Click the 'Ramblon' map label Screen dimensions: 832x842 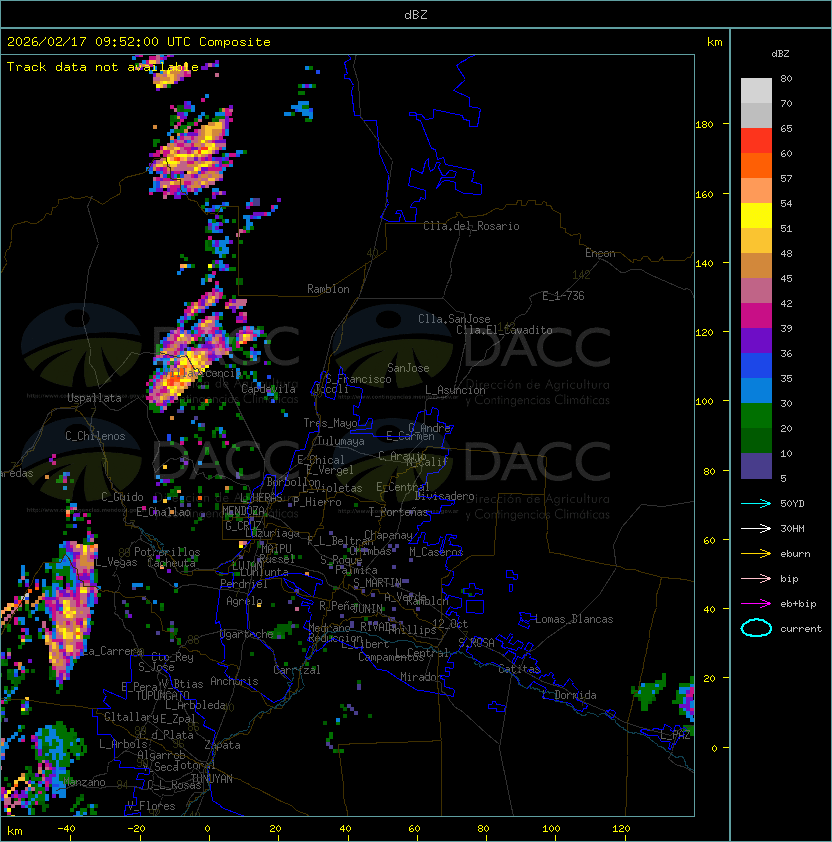[x=328, y=289]
